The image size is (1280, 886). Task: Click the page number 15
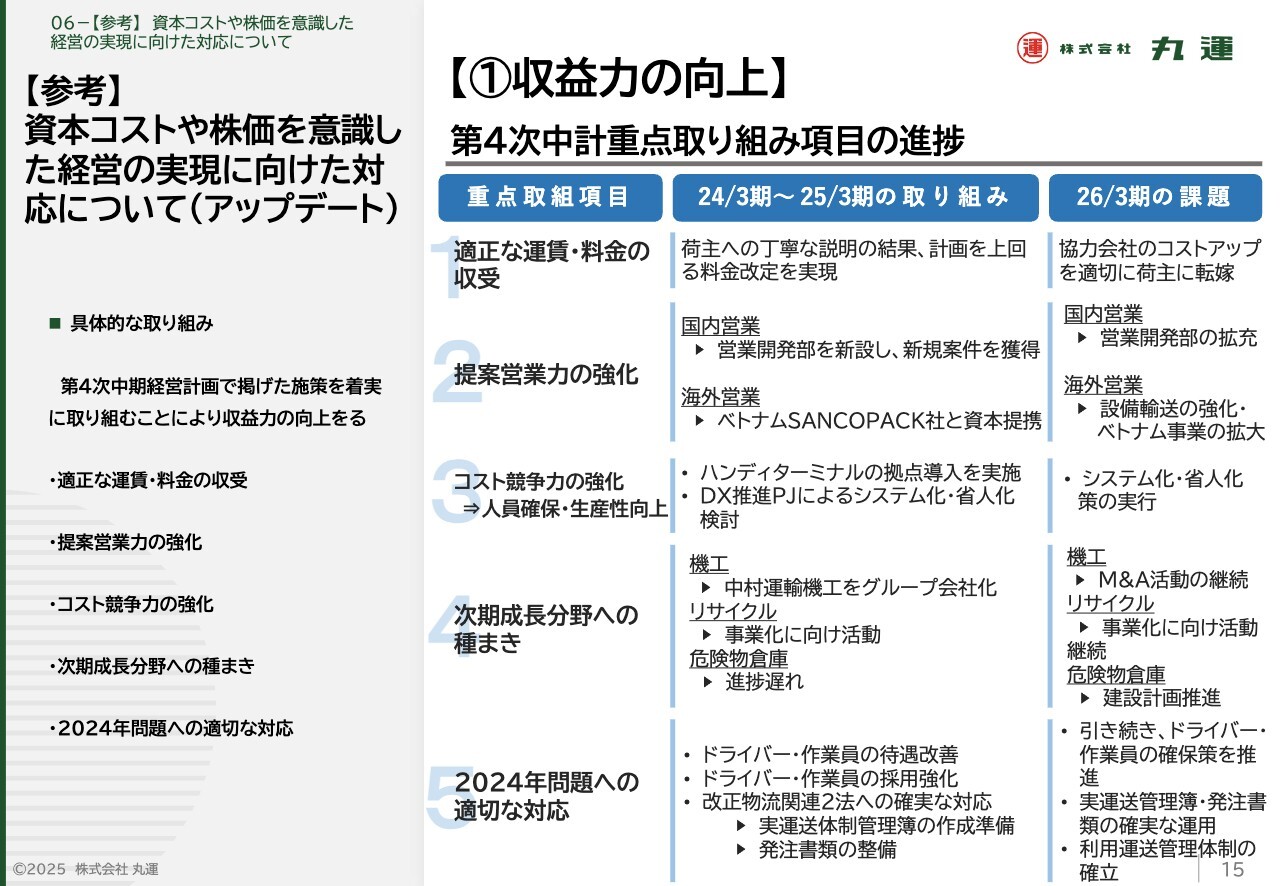(1233, 869)
